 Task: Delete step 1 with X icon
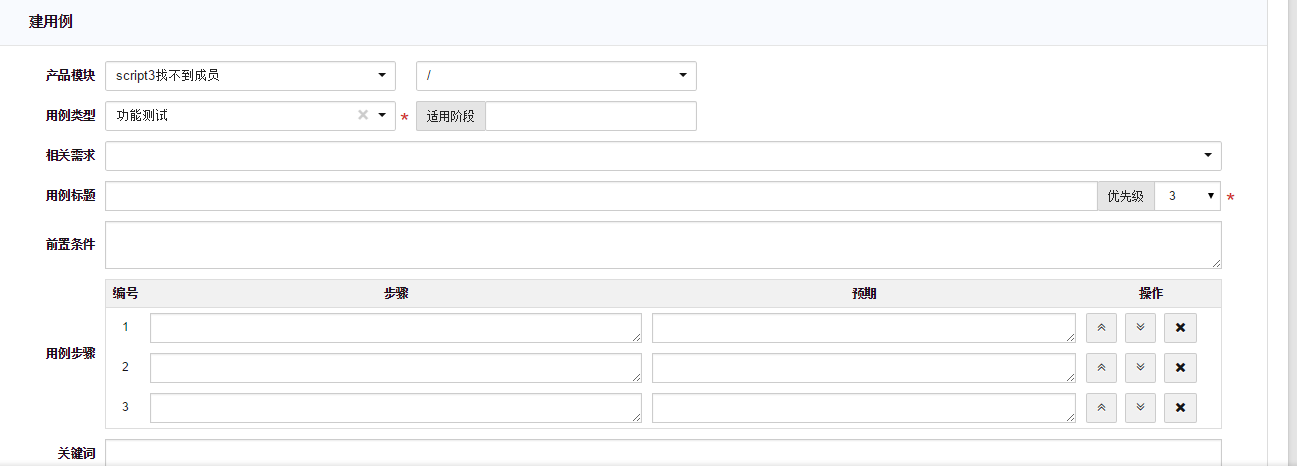[x=1180, y=328]
